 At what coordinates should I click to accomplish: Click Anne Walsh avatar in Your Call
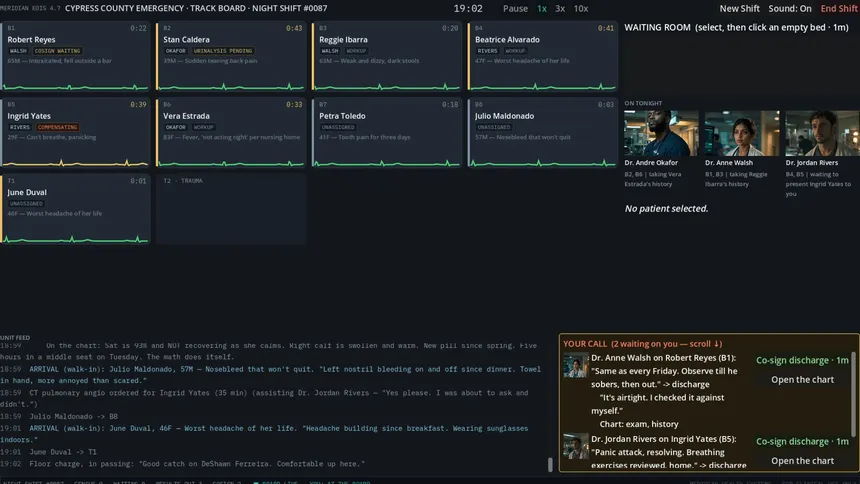tap(576, 365)
